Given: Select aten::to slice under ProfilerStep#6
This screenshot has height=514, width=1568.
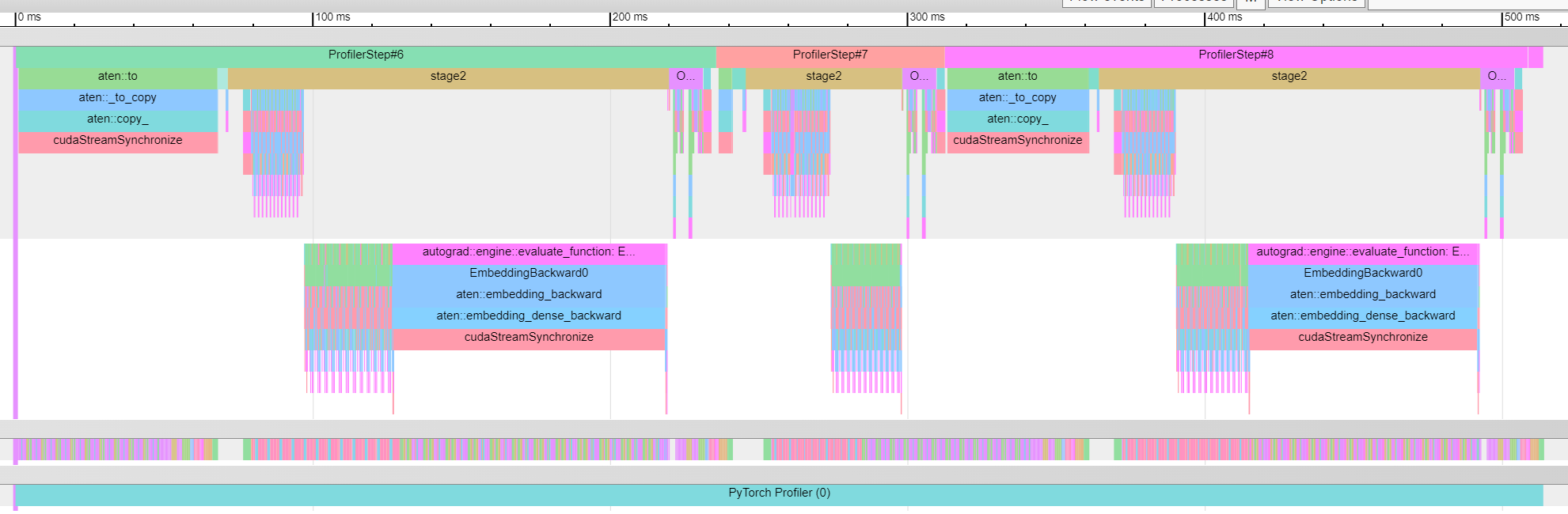Looking at the screenshot, I should (x=117, y=77).
